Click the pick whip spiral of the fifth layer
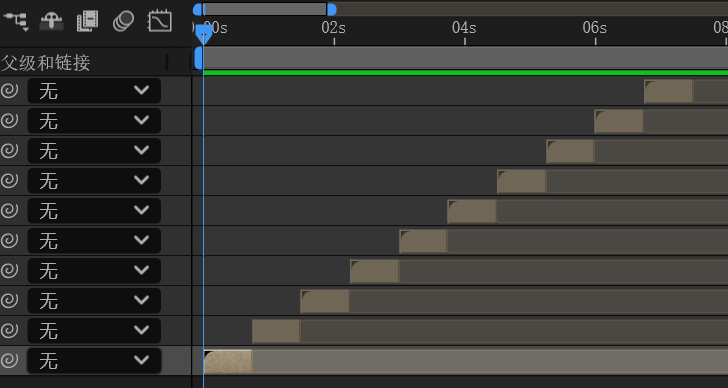728x388 pixels. click(x=9, y=210)
